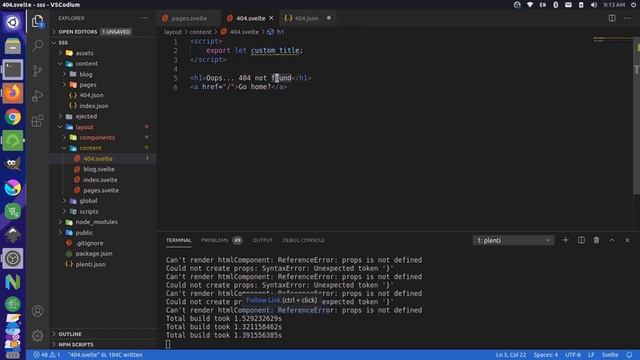Expand the Open Editors section
The height and width of the screenshot is (360, 640).
point(103,31)
